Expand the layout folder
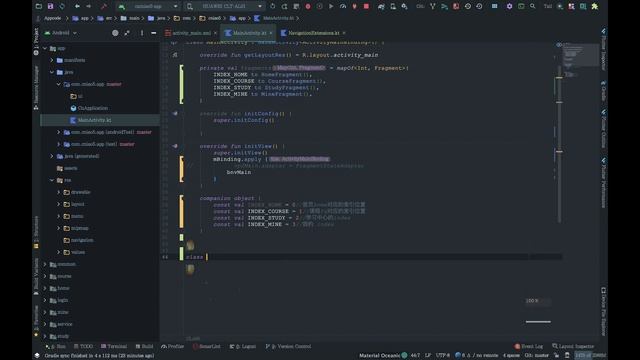This screenshot has width=640, height=360. (x=58, y=204)
